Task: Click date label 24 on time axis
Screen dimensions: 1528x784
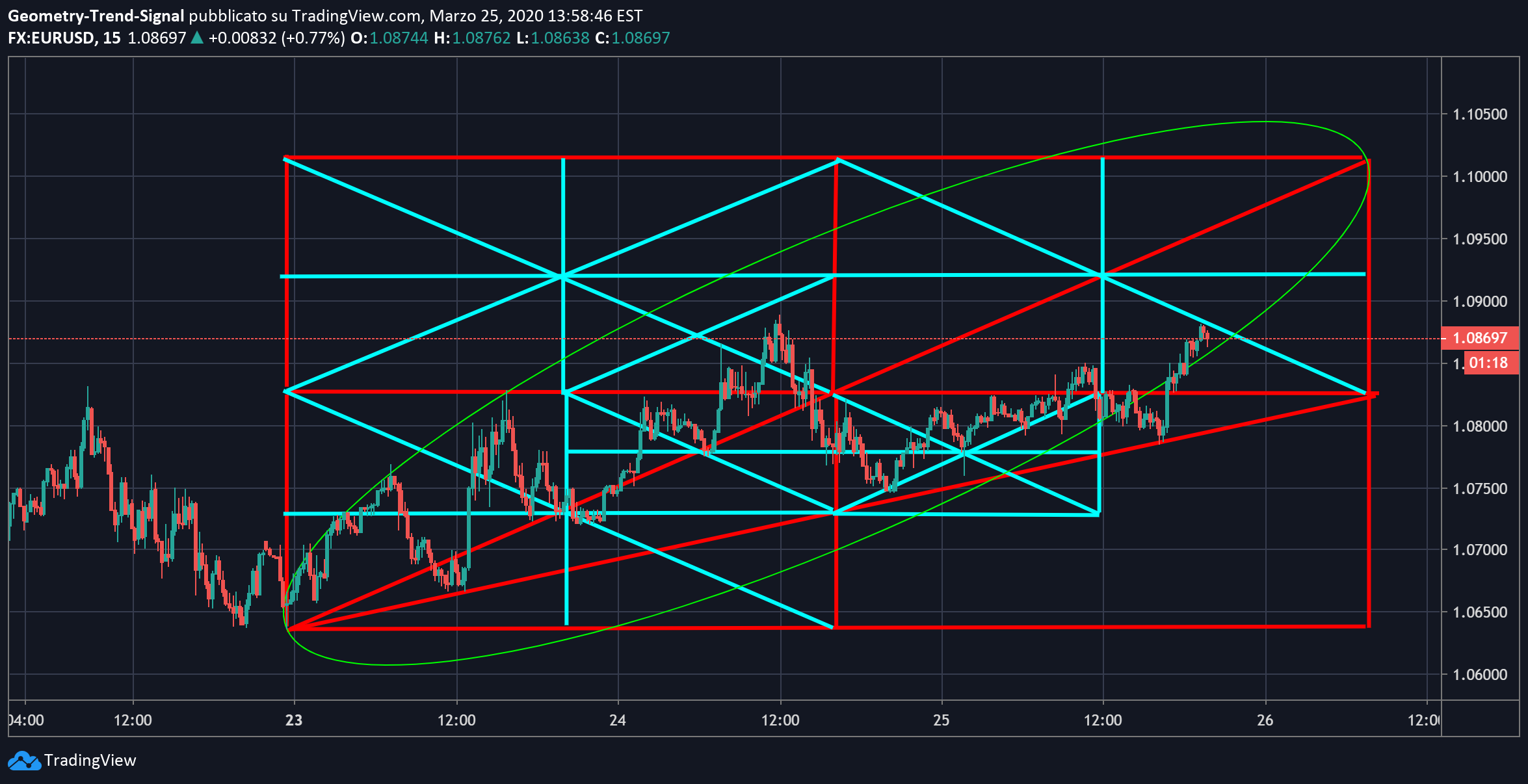Action: (618, 720)
